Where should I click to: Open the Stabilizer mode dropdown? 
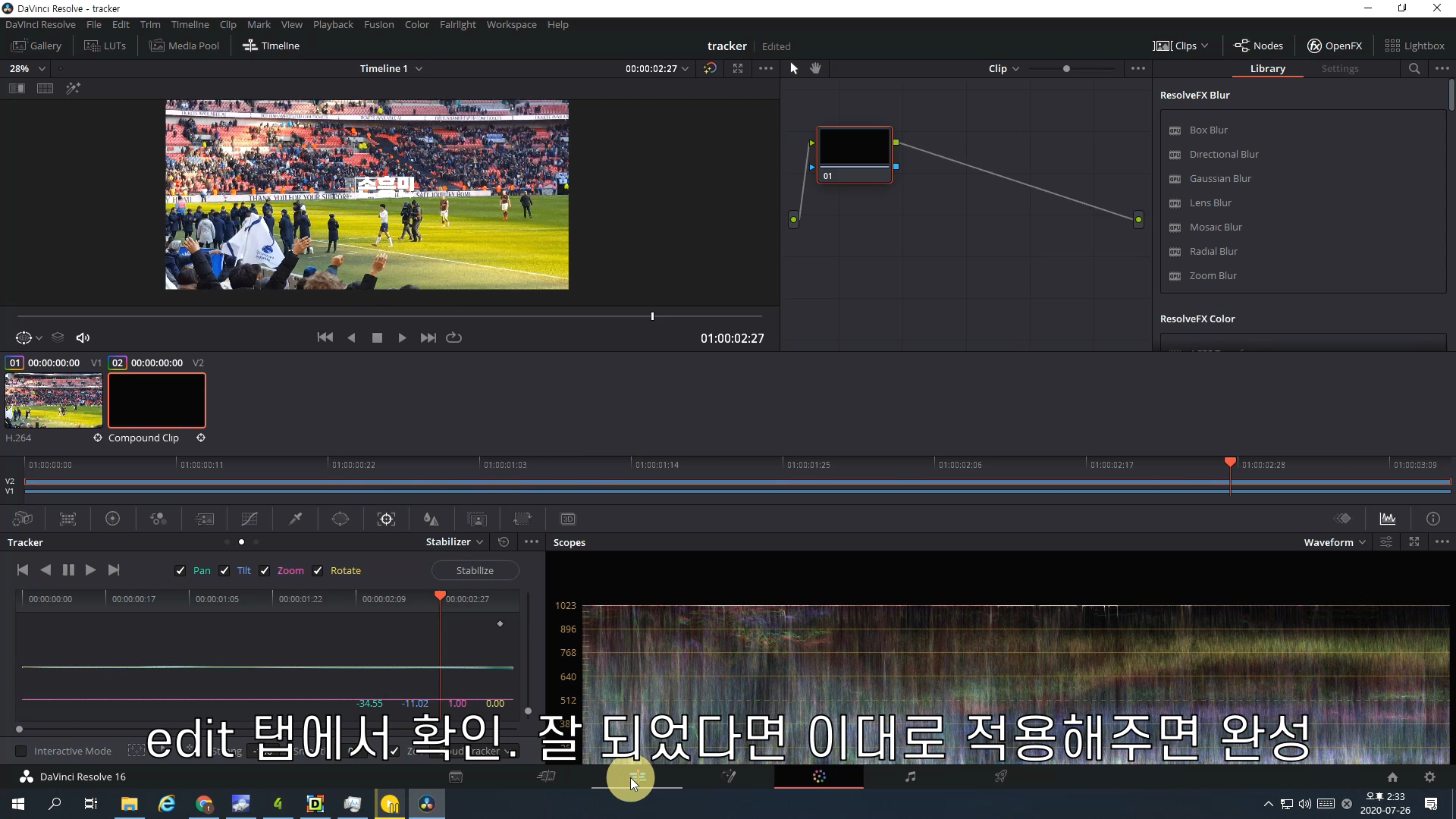tap(453, 541)
